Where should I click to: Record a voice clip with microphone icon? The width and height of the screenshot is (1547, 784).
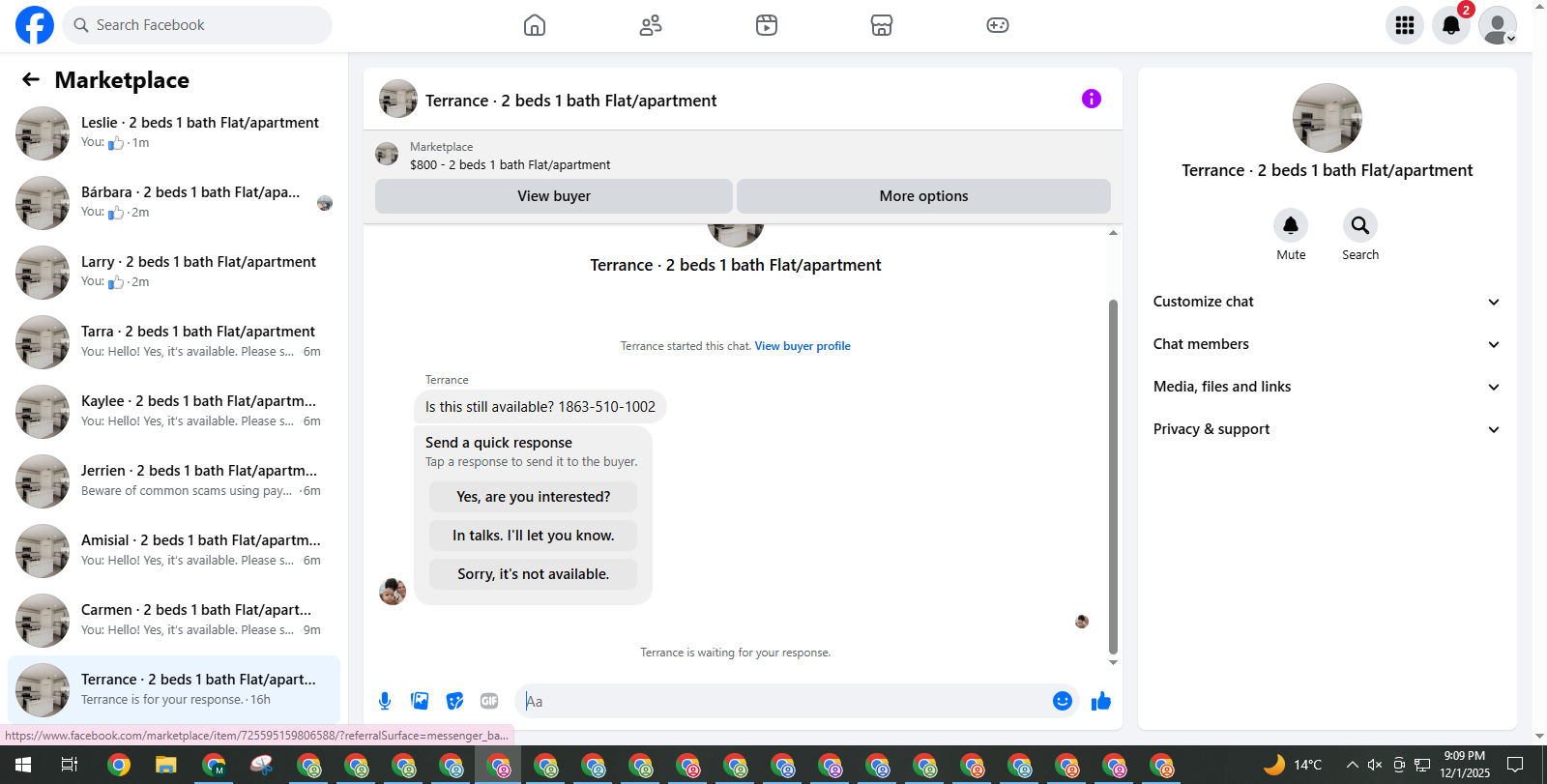coord(385,701)
